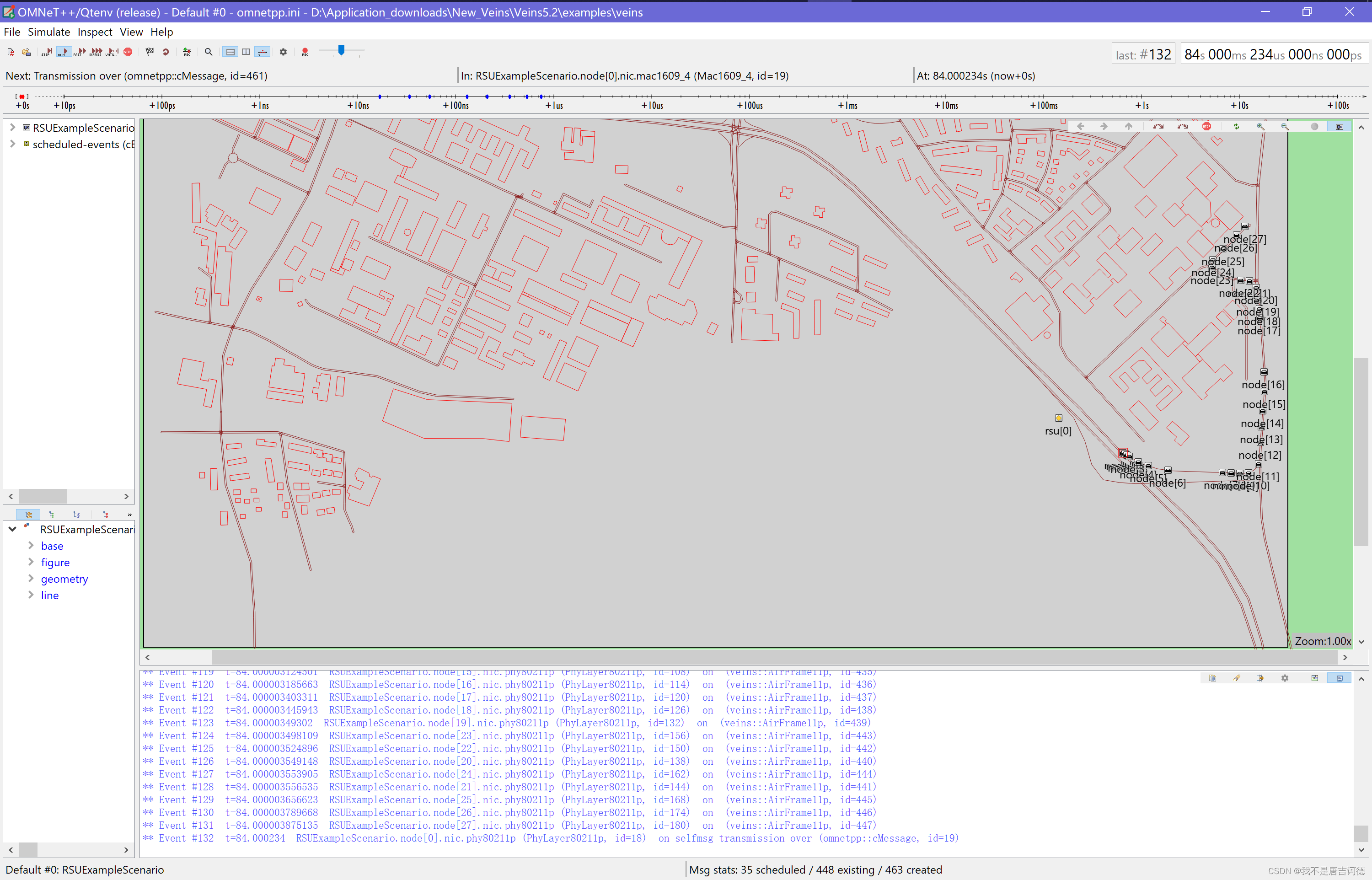This screenshot has width=1372, height=880.
Task: Open the Inspect menu
Action: pyautogui.click(x=95, y=32)
